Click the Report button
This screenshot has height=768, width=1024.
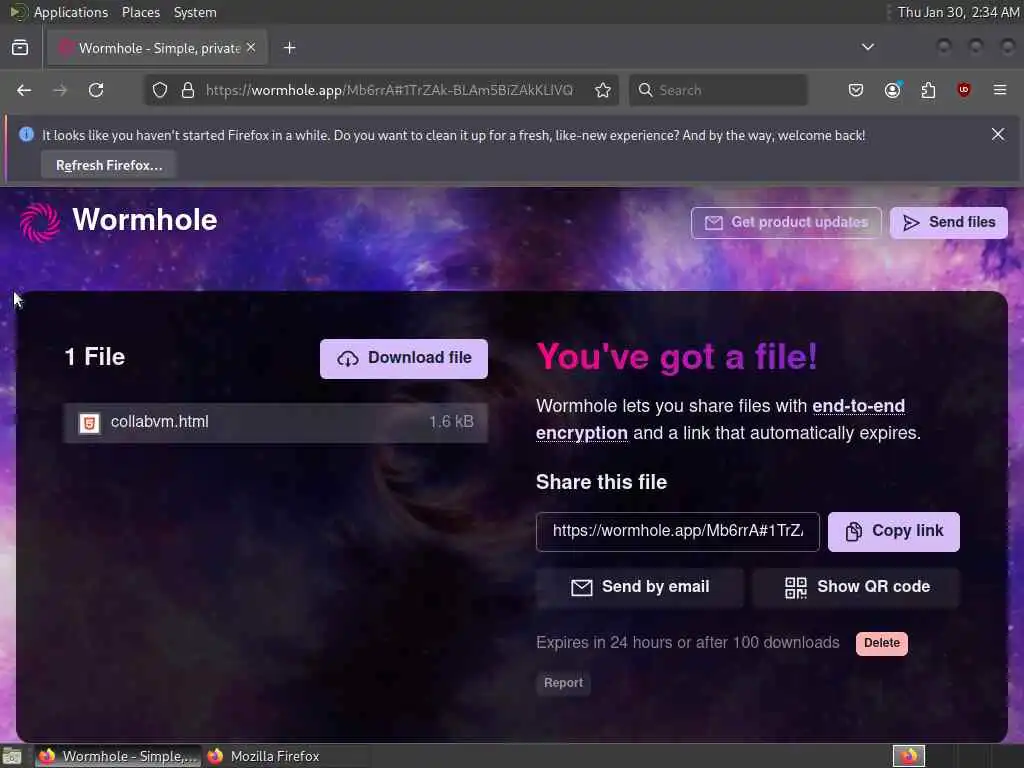coord(564,683)
